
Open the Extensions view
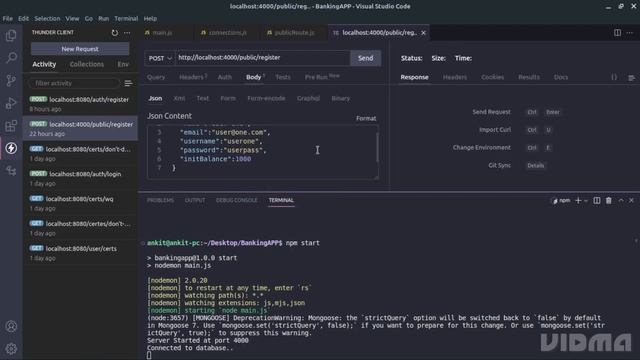(11, 125)
